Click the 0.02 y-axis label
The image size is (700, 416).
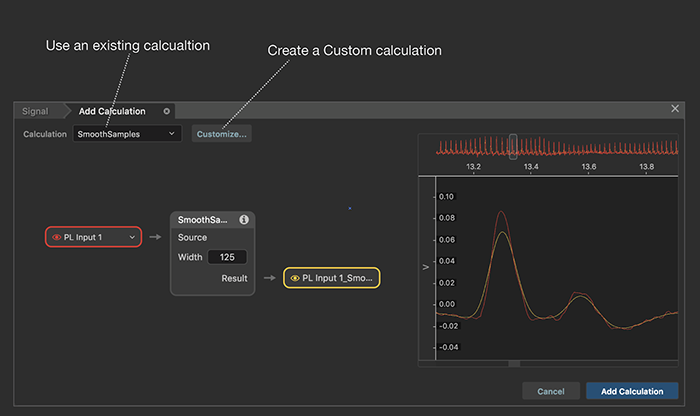[446, 283]
